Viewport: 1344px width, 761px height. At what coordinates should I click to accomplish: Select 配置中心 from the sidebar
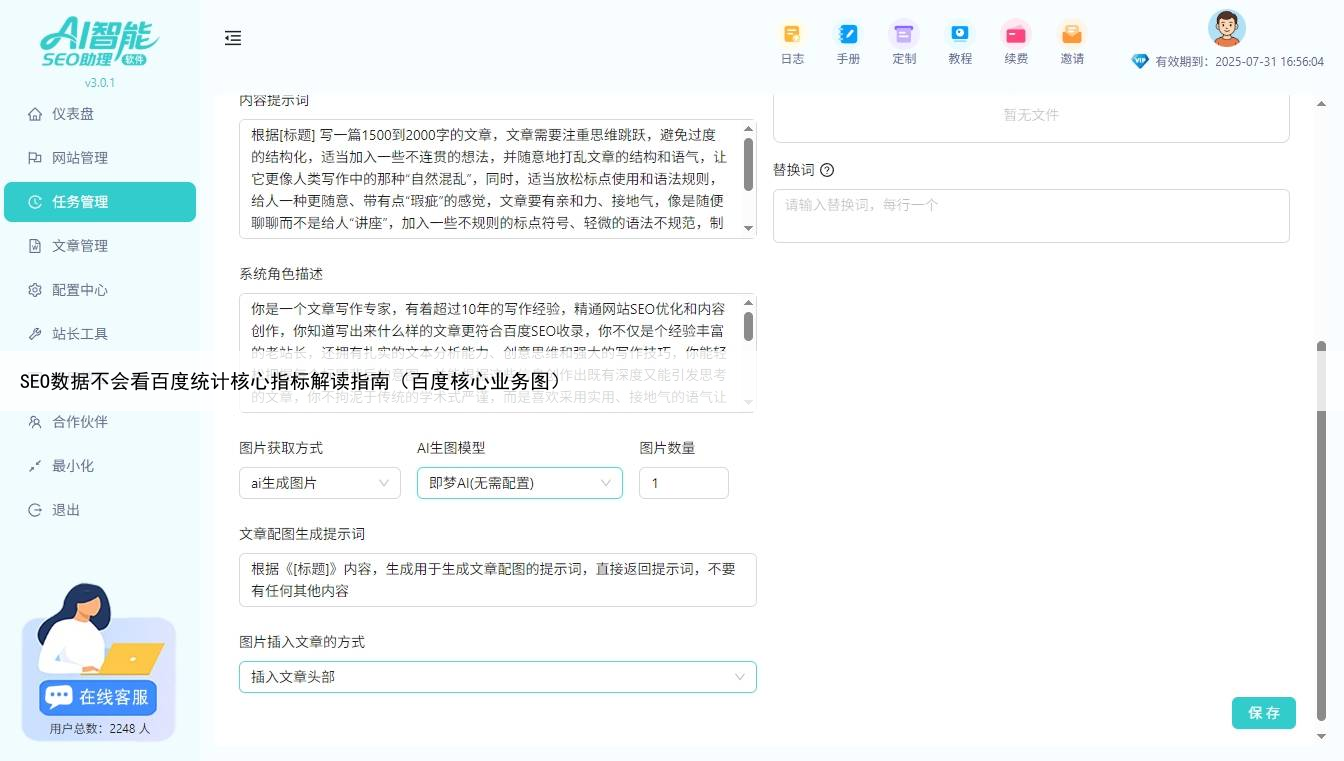(79, 290)
